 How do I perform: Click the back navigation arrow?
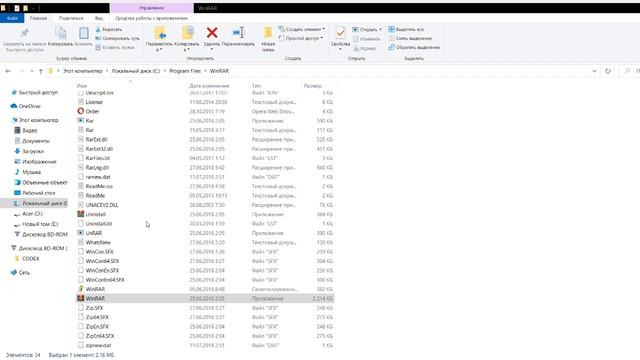click(8, 71)
